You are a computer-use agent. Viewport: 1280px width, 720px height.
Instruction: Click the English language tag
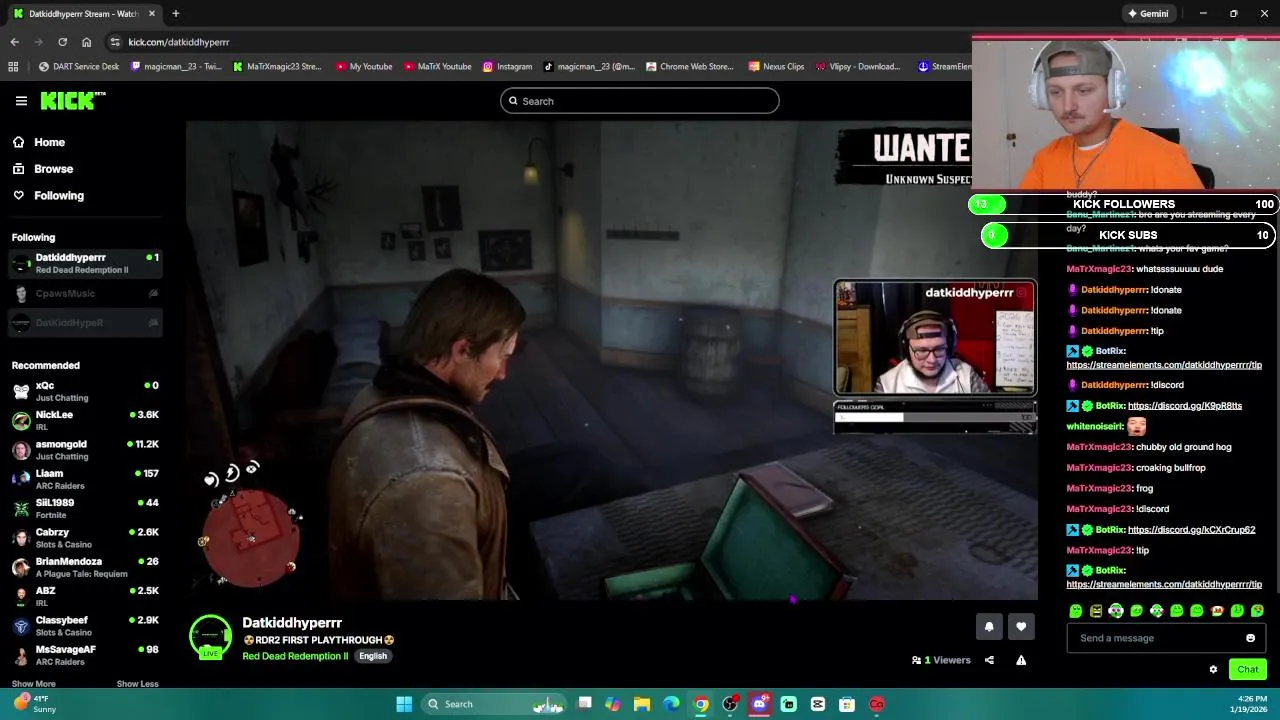(373, 656)
